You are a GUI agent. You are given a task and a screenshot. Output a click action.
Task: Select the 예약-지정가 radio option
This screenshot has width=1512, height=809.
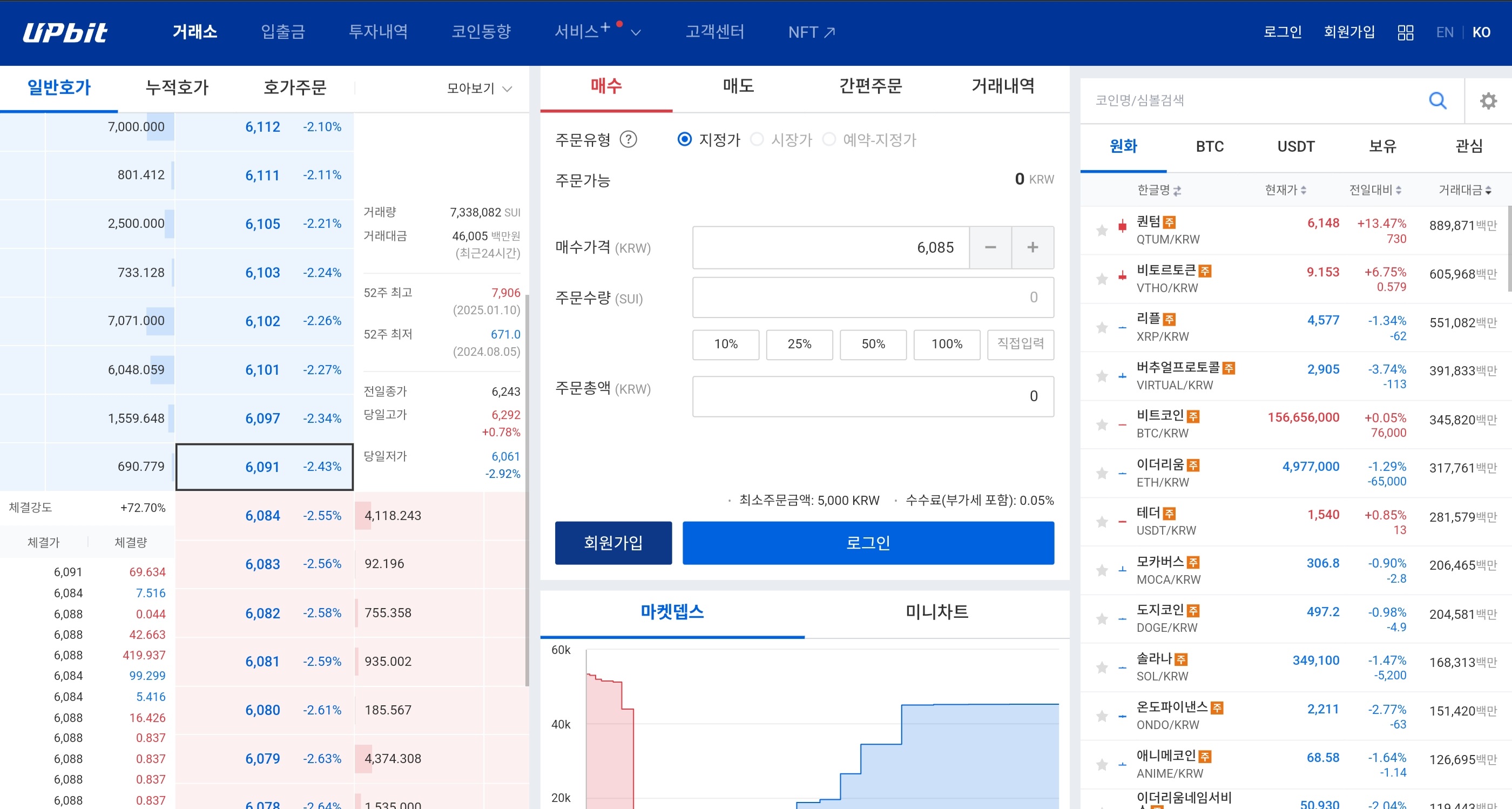point(829,140)
